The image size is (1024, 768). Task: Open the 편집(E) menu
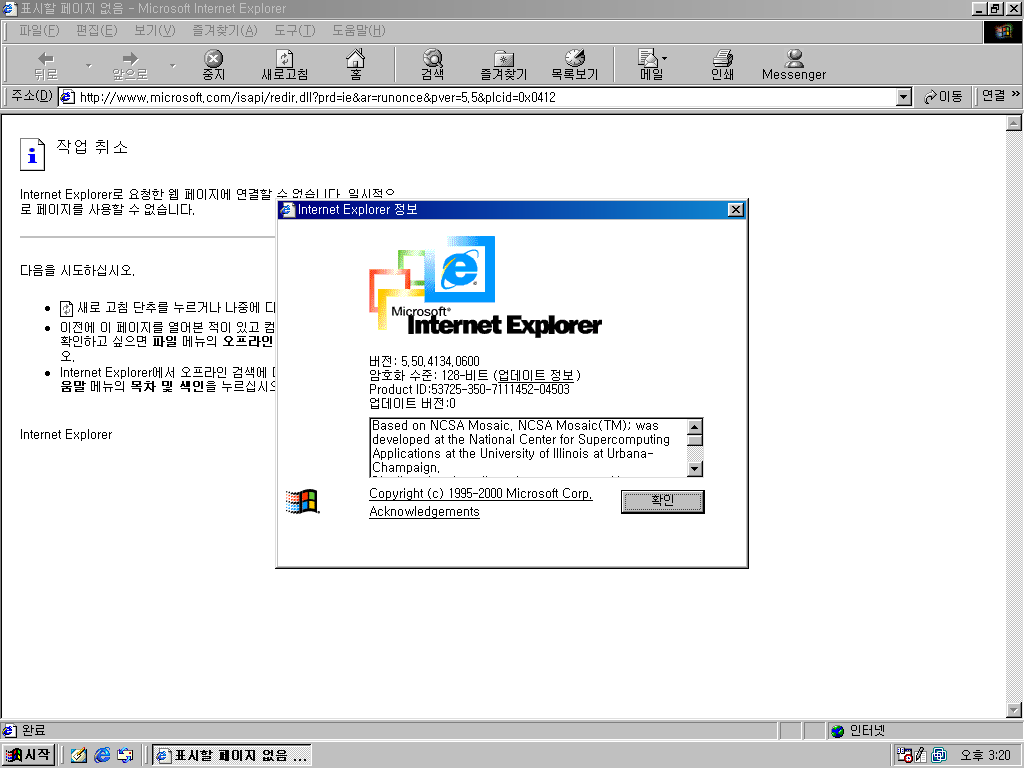pyautogui.click(x=96, y=31)
